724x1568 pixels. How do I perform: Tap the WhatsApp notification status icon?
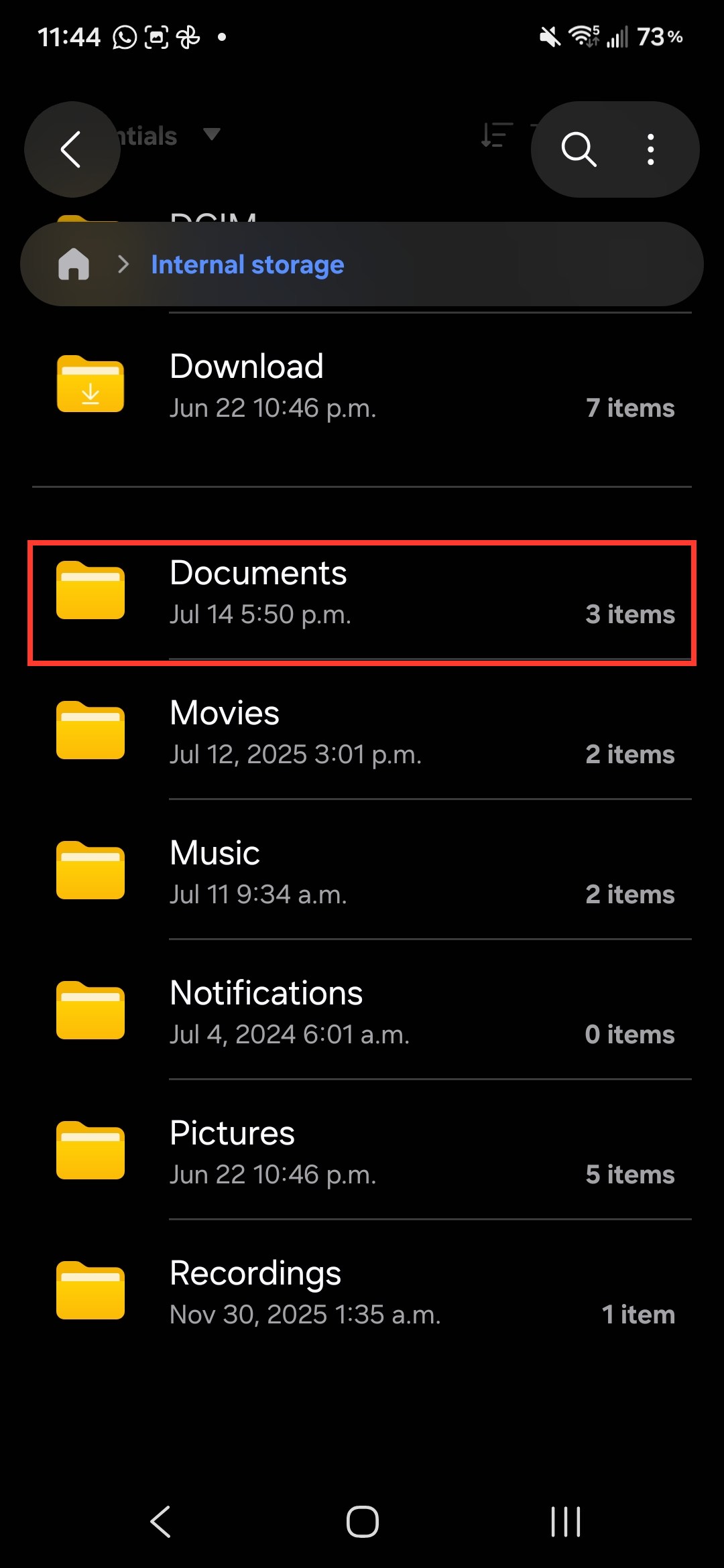coord(125,37)
